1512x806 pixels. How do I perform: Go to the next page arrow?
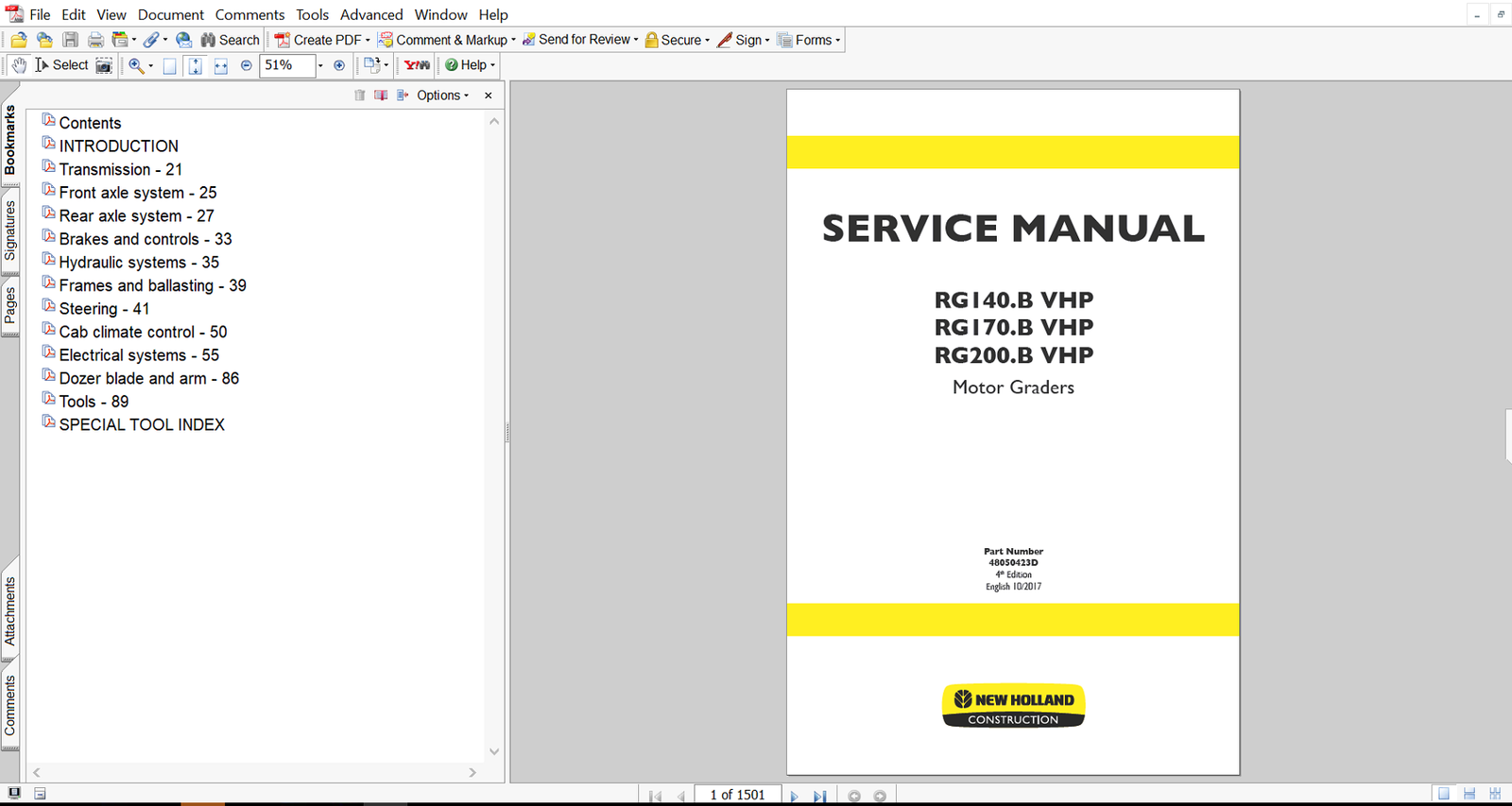coord(794,796)
